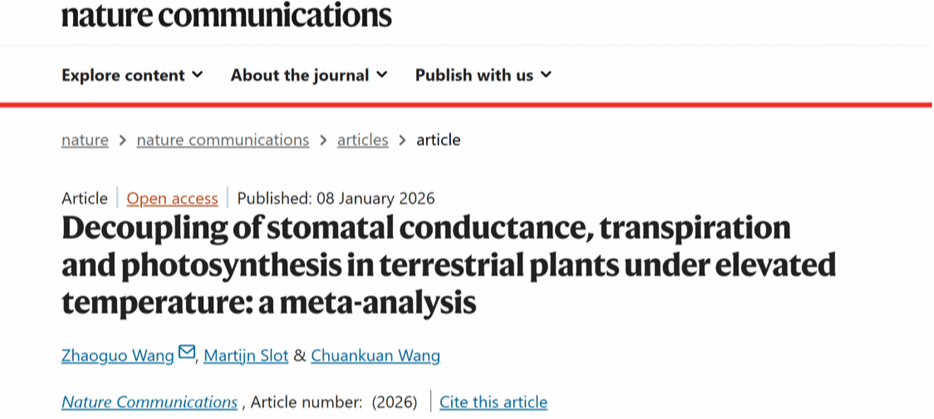
Task: Click the email envelope icon beside Zhaoguo Wang
Action: [x=187, y=353]
